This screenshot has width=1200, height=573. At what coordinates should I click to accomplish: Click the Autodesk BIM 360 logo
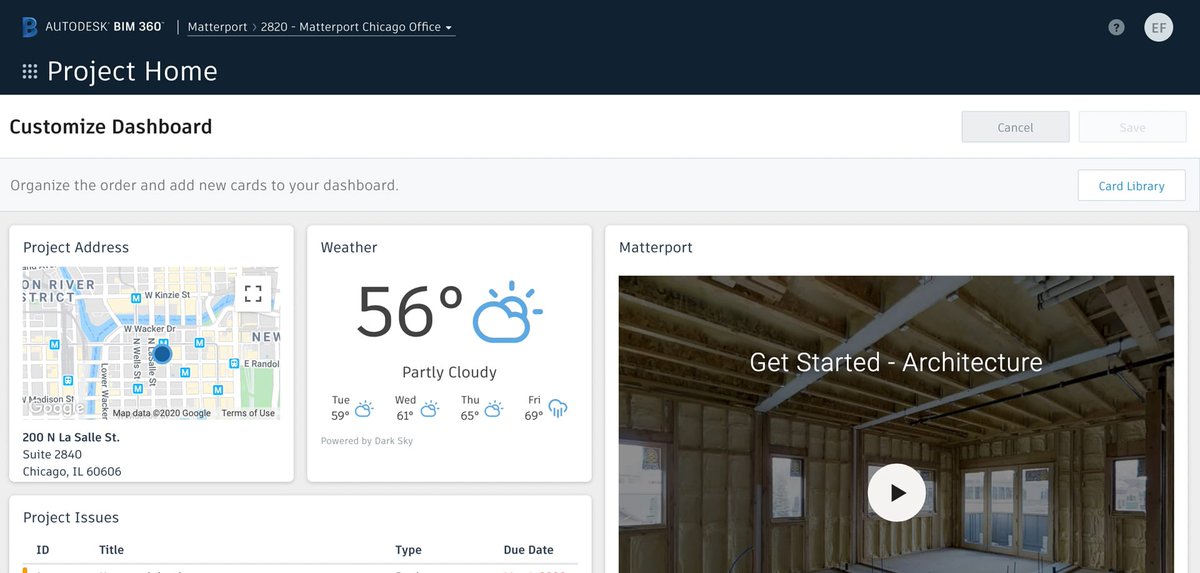92,27
